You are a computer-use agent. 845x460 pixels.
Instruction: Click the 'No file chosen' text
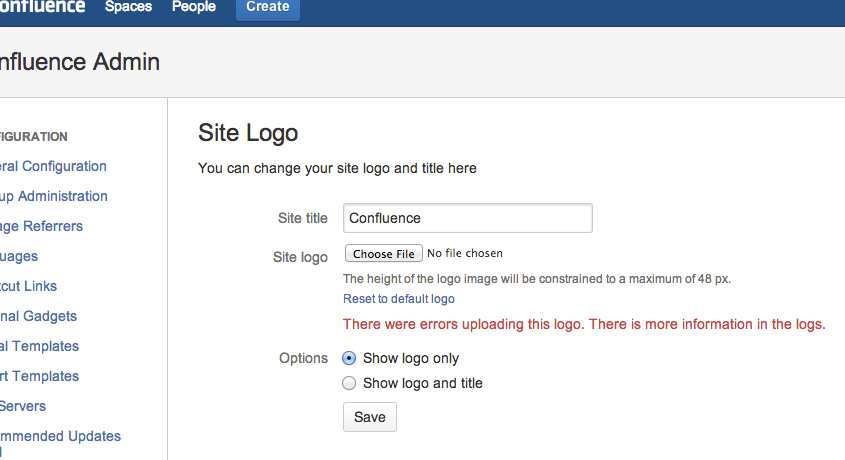pos(465,253)
